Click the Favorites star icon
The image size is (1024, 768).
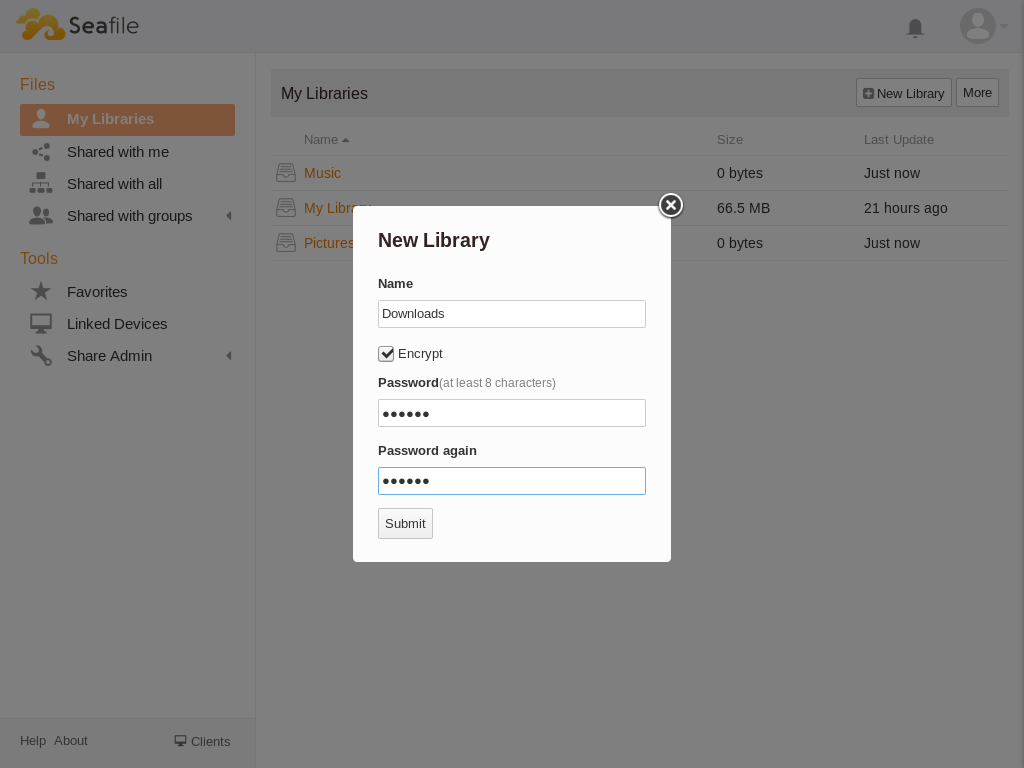pos(41,292)
